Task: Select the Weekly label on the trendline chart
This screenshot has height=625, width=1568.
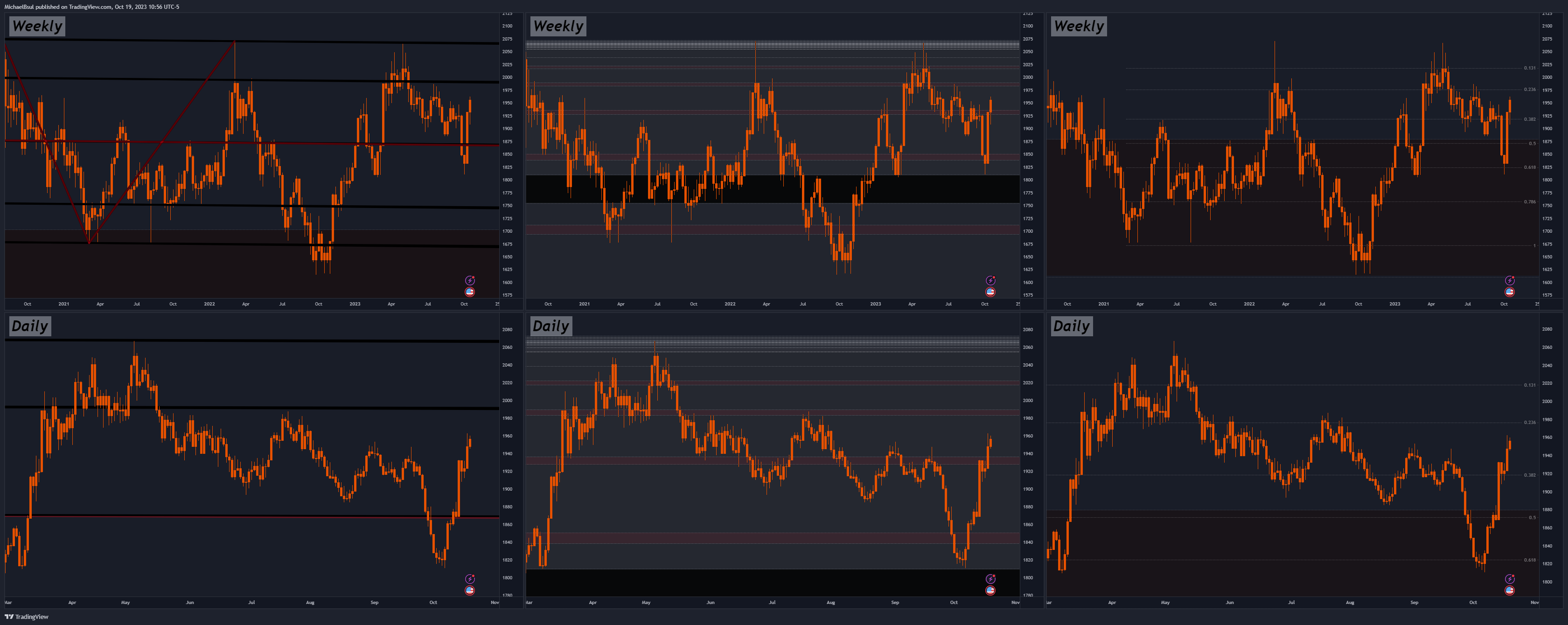Action: (x=37, y=26)
